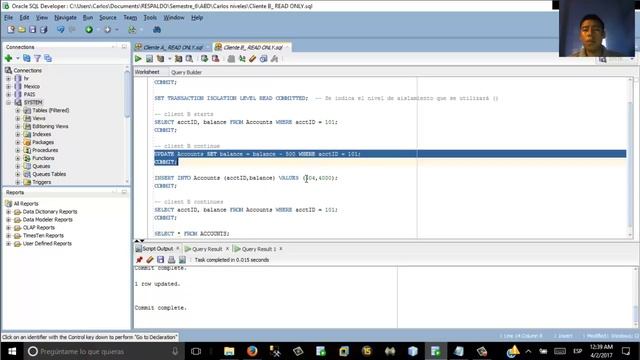The height and width of the screenshot is (360, 640).
Task: Click the Commit icon in worksheet toolbar
Action: [x=204, y=59]
